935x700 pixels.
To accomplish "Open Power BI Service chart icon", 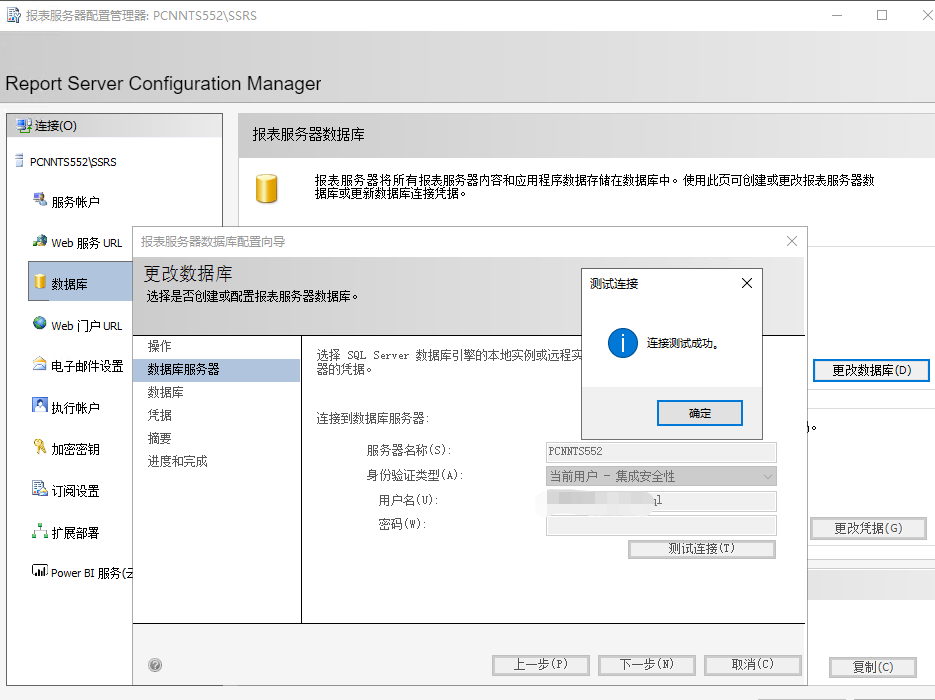I will [39, 571].
